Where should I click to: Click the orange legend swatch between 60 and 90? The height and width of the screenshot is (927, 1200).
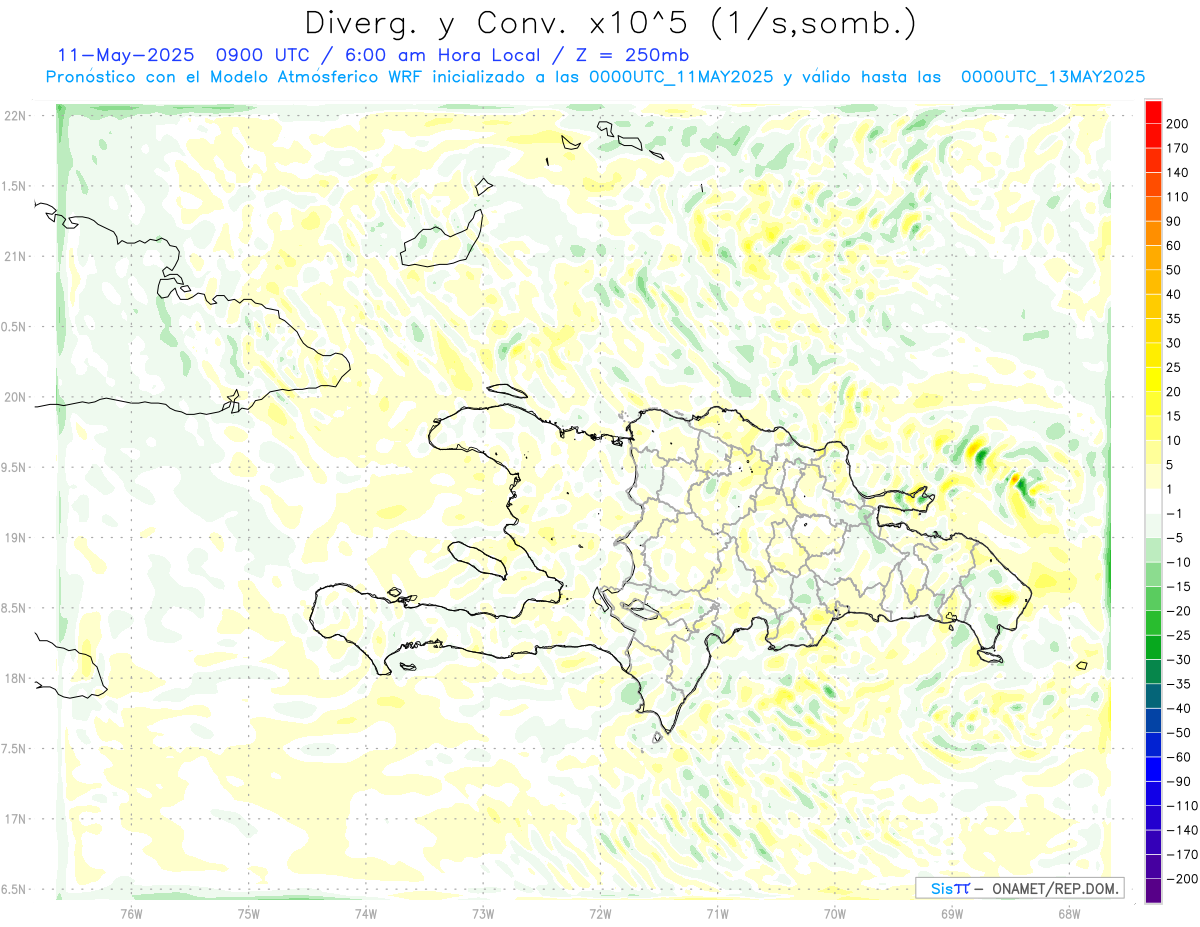click(1153, 234)
